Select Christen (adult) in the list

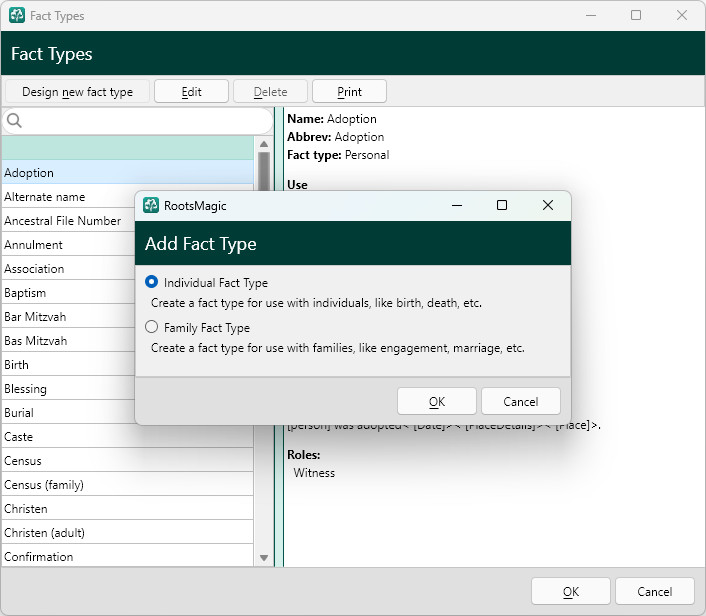[x=128, y=533]
